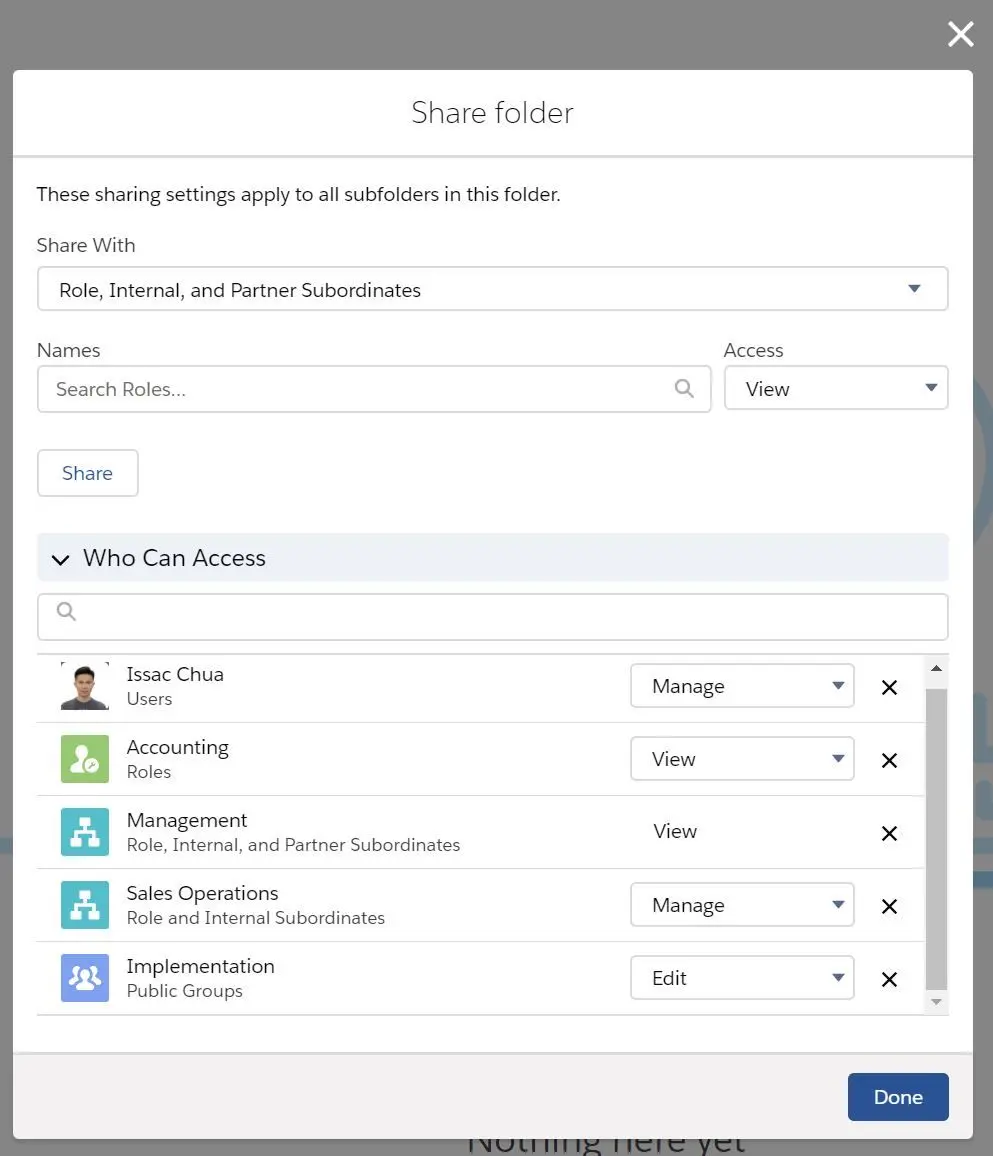This screenshot has width=993, height=1156.
Task: Close the Share folder dialog
Action: click(x=961, y=34)
